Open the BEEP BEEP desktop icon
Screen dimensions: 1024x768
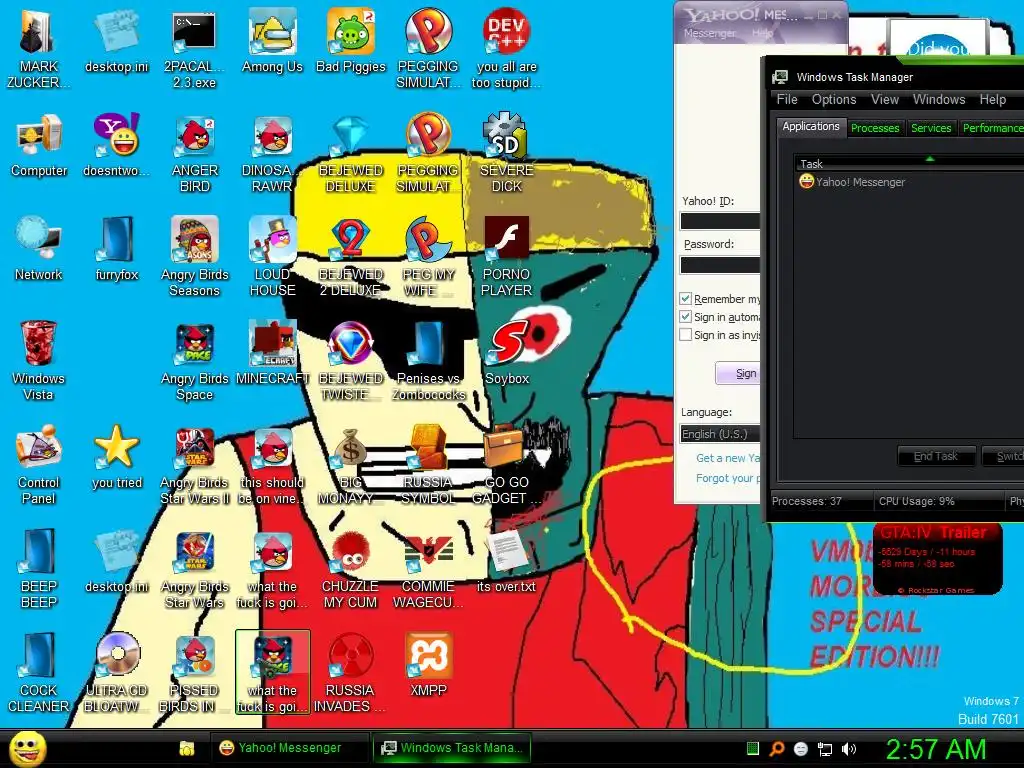point(39,568)
